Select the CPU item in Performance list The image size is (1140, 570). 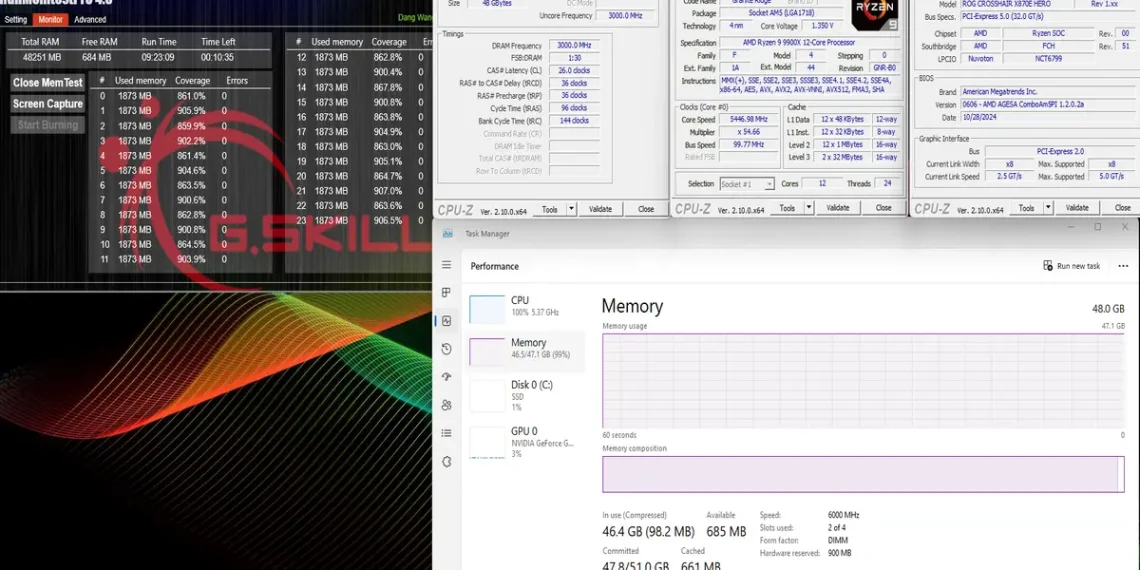coord(525,309)
